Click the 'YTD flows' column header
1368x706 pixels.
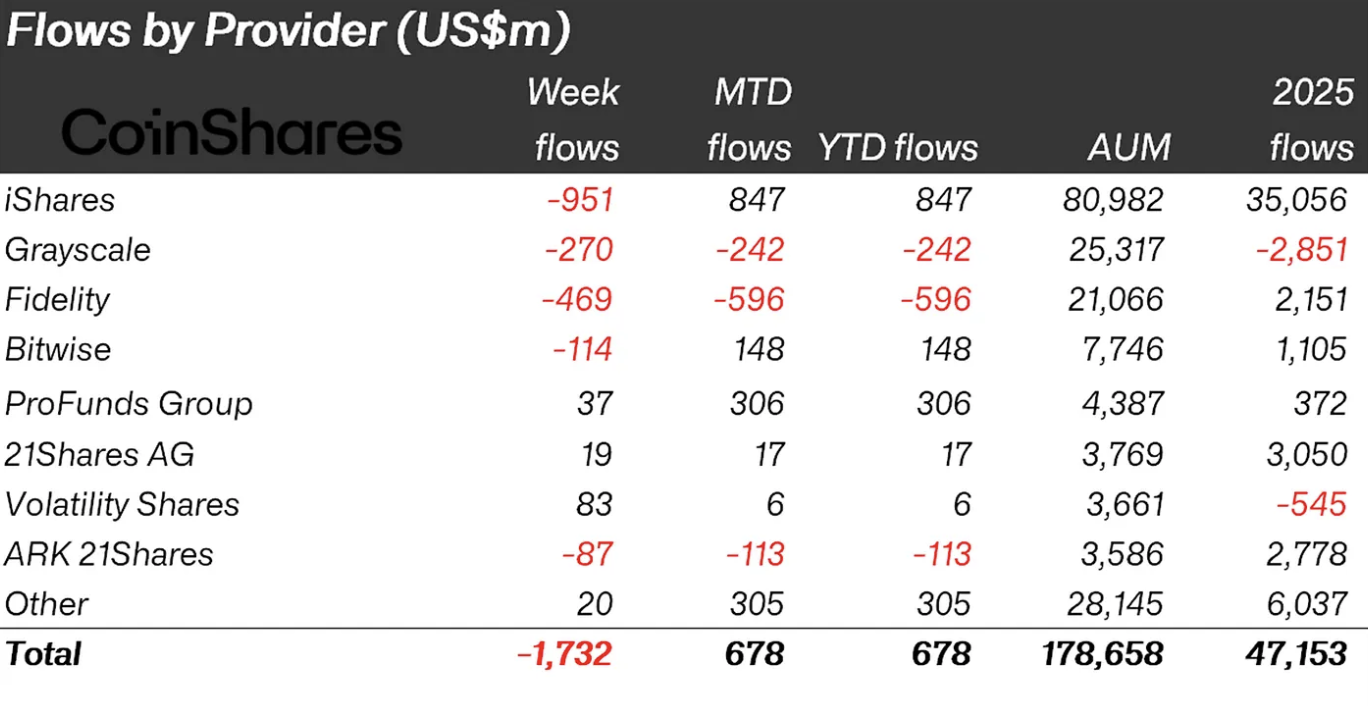897,148
